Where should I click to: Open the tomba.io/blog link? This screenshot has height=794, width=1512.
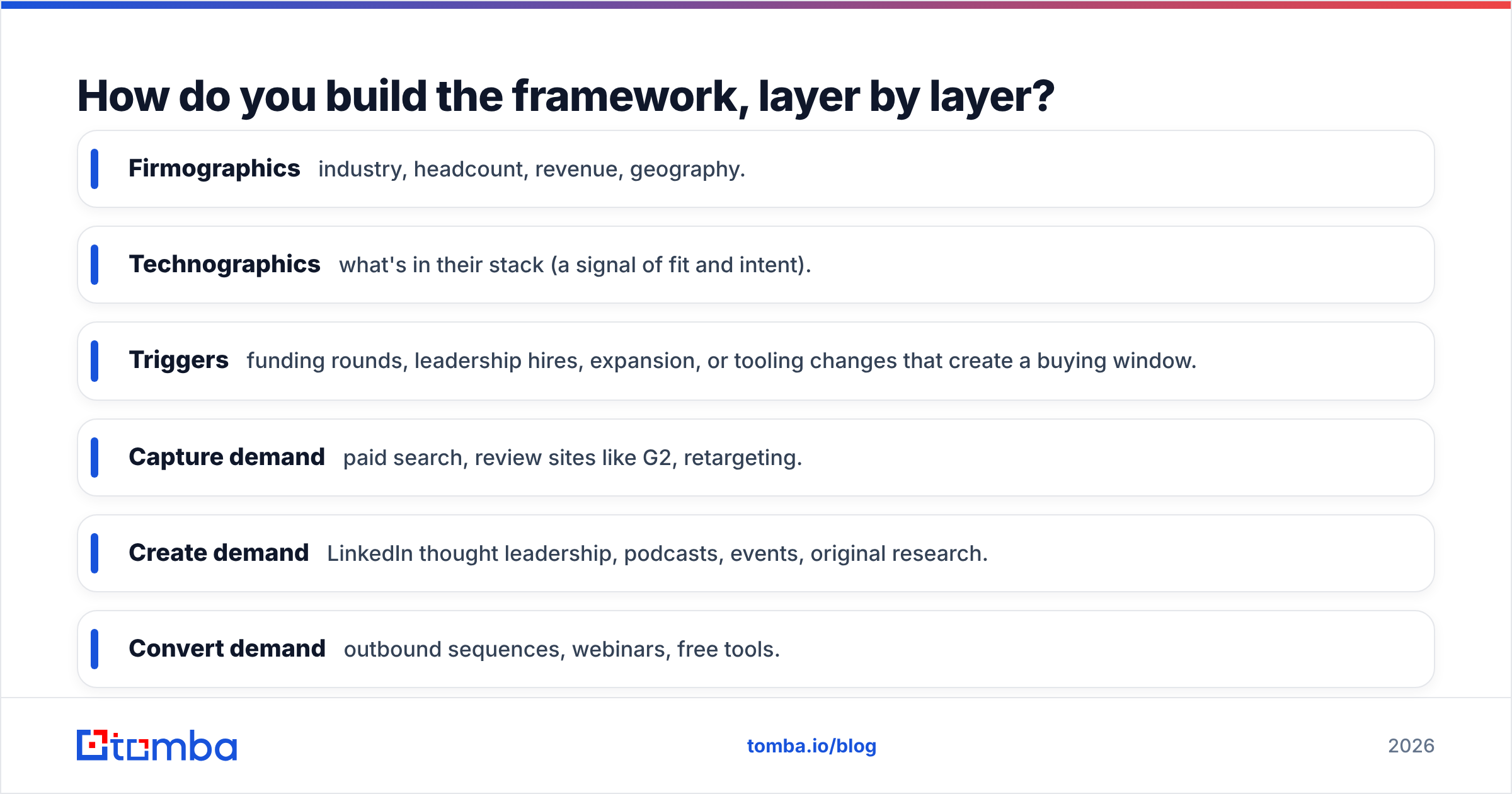(811, 746)
